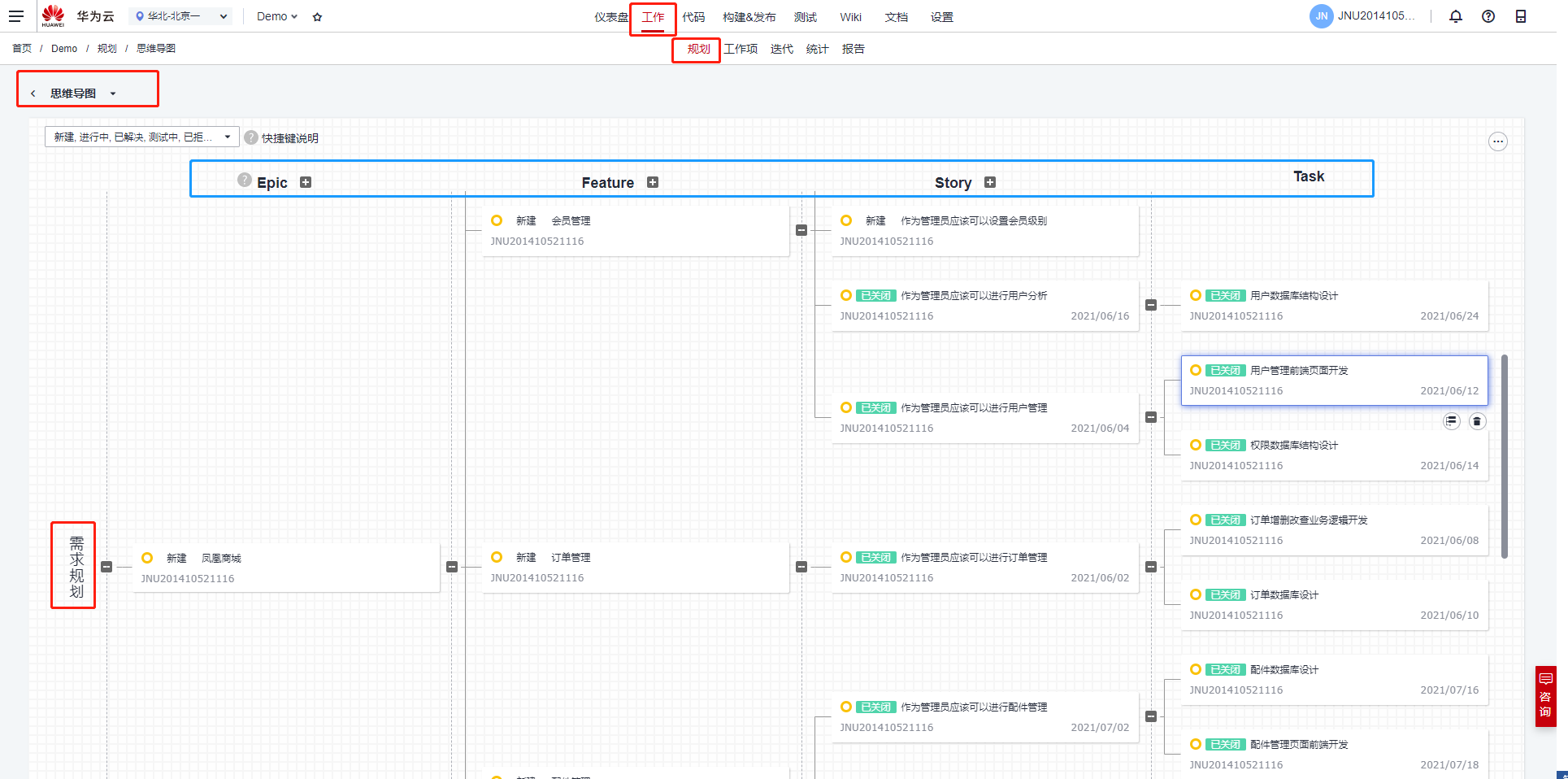Star the Demo project as favorite
Viewport: 1568px width, 779px height.
[317, 17]
